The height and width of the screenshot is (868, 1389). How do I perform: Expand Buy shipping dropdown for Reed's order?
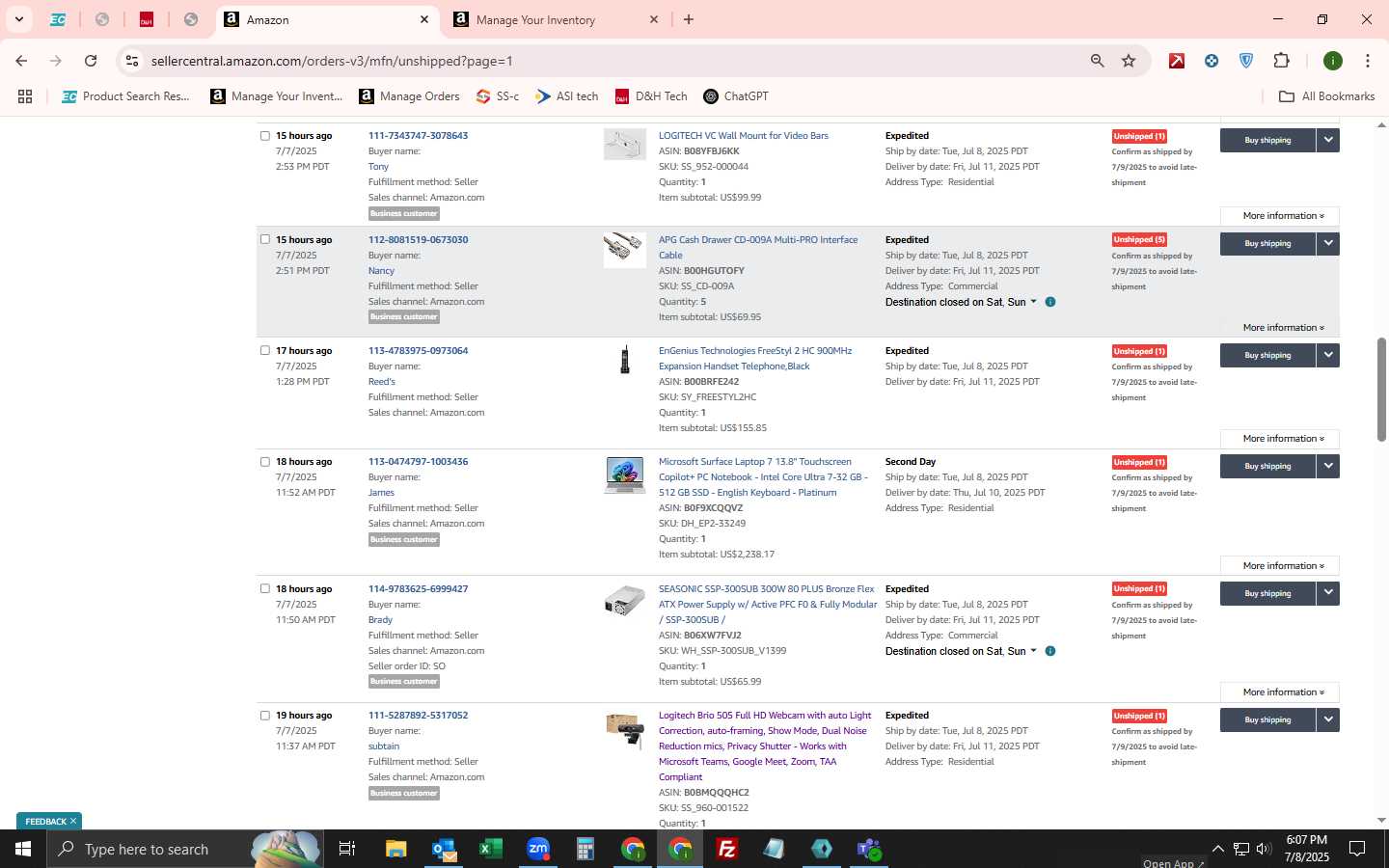pyautogui.click(x=1328, y=355)
